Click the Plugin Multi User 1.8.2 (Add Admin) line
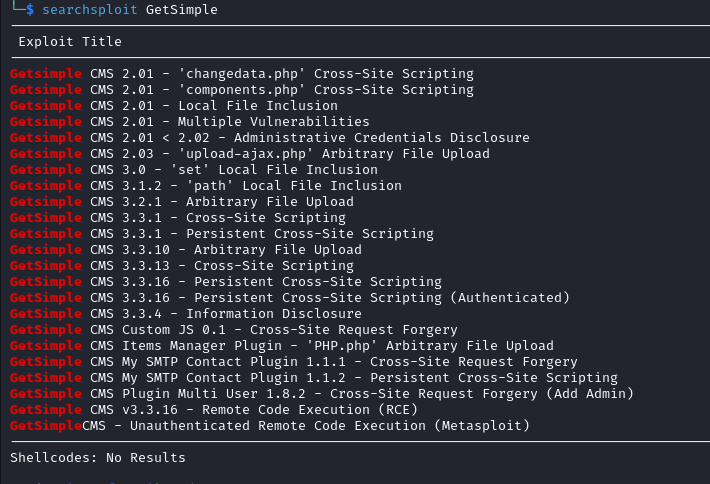Image resolution: width=710 pixels, height=484 pixels. coord(322,393)
